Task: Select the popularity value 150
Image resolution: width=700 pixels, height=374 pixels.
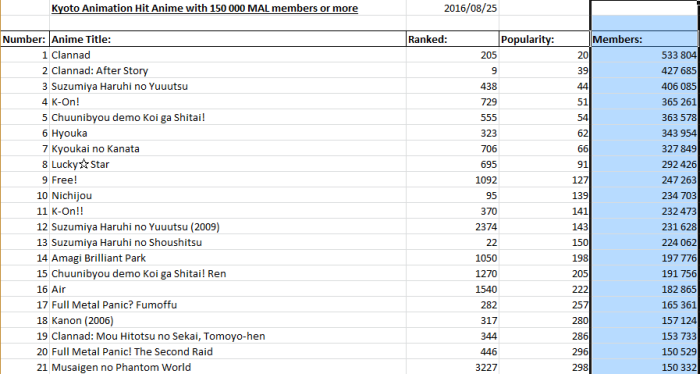Action: (544, 242)
